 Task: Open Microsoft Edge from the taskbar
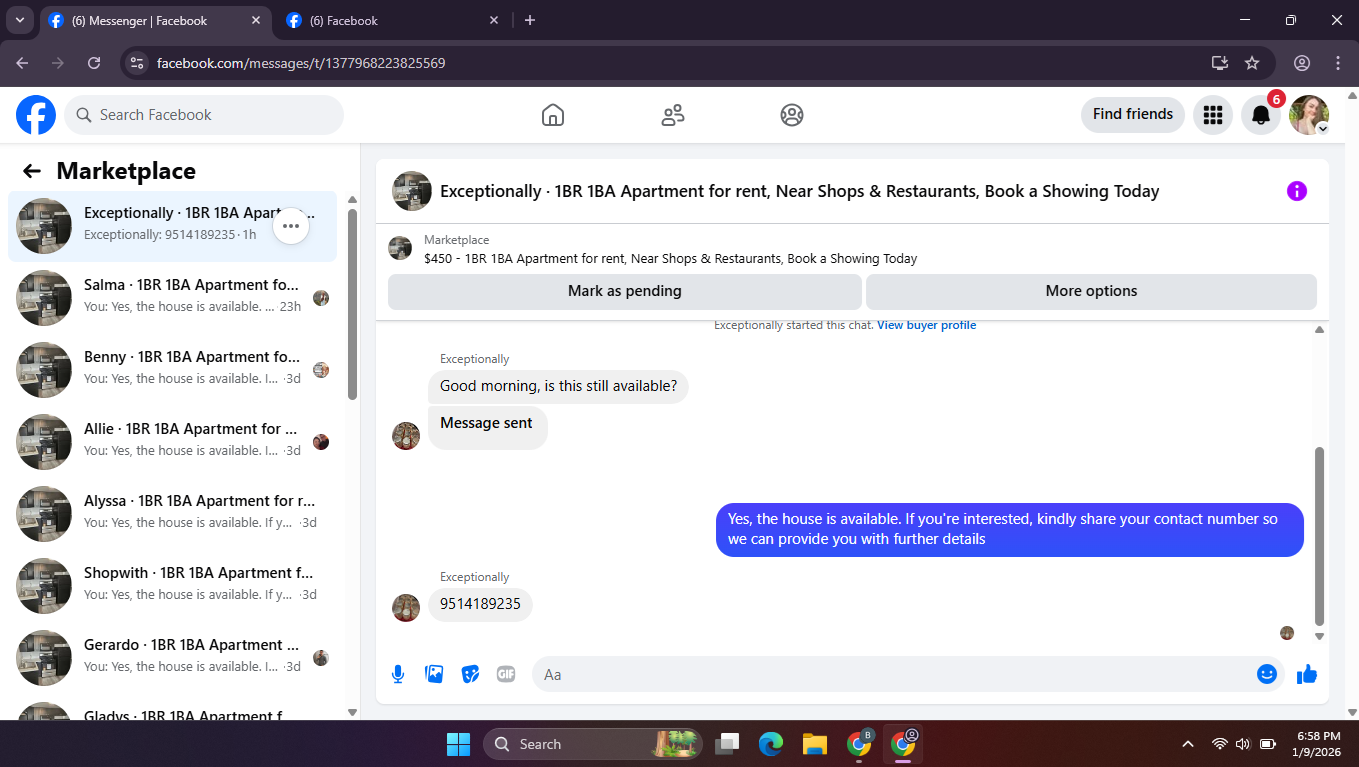[770, 744]
